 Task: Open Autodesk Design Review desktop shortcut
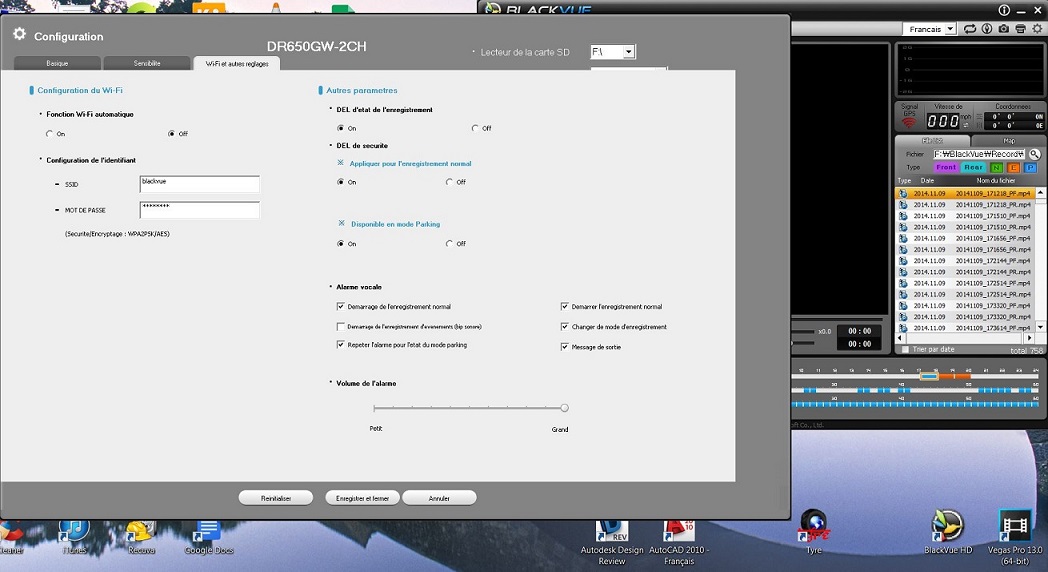pos(612,543)
